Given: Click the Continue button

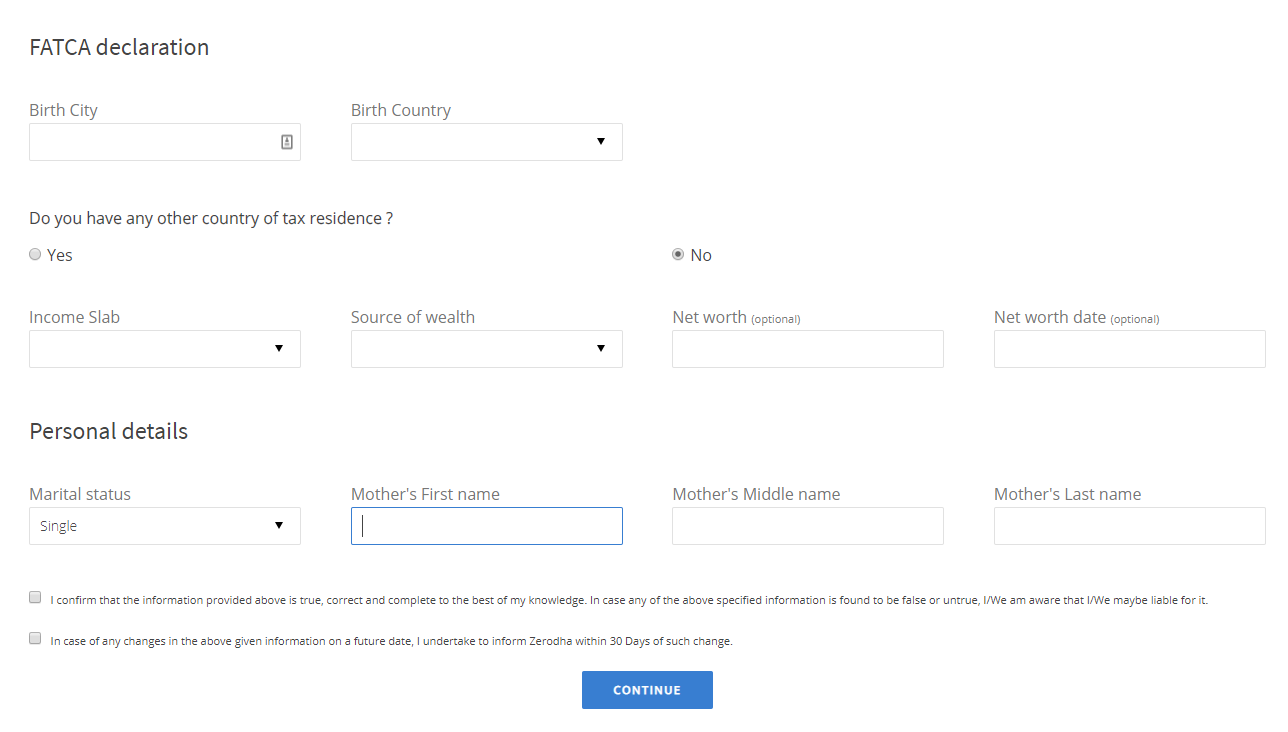Looking at the screenshot, I should click(647, 690).
